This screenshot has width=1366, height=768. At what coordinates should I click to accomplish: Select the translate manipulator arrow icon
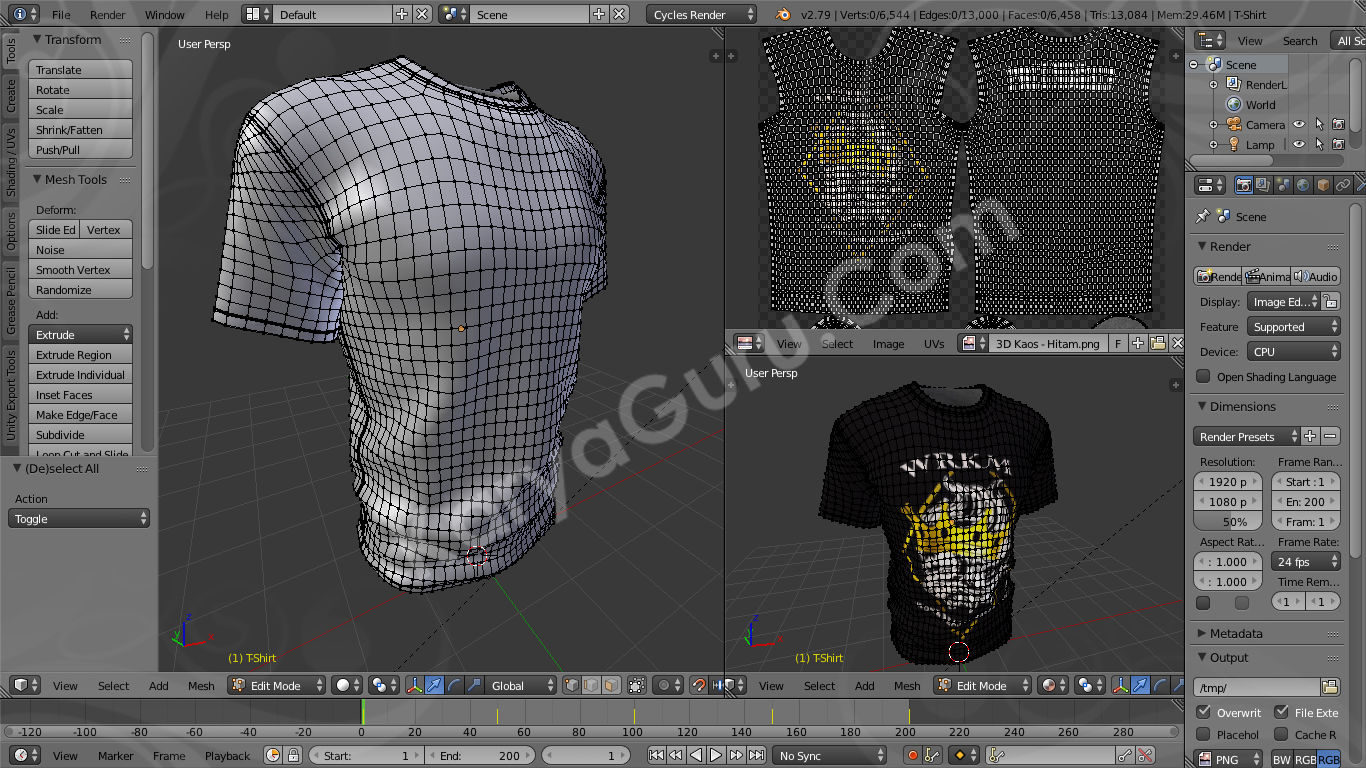coord(435,686)
